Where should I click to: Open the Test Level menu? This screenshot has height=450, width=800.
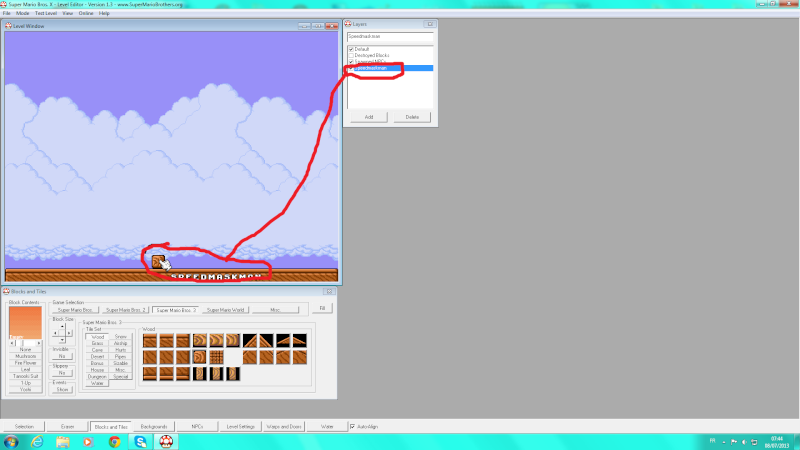click(46, 13)
